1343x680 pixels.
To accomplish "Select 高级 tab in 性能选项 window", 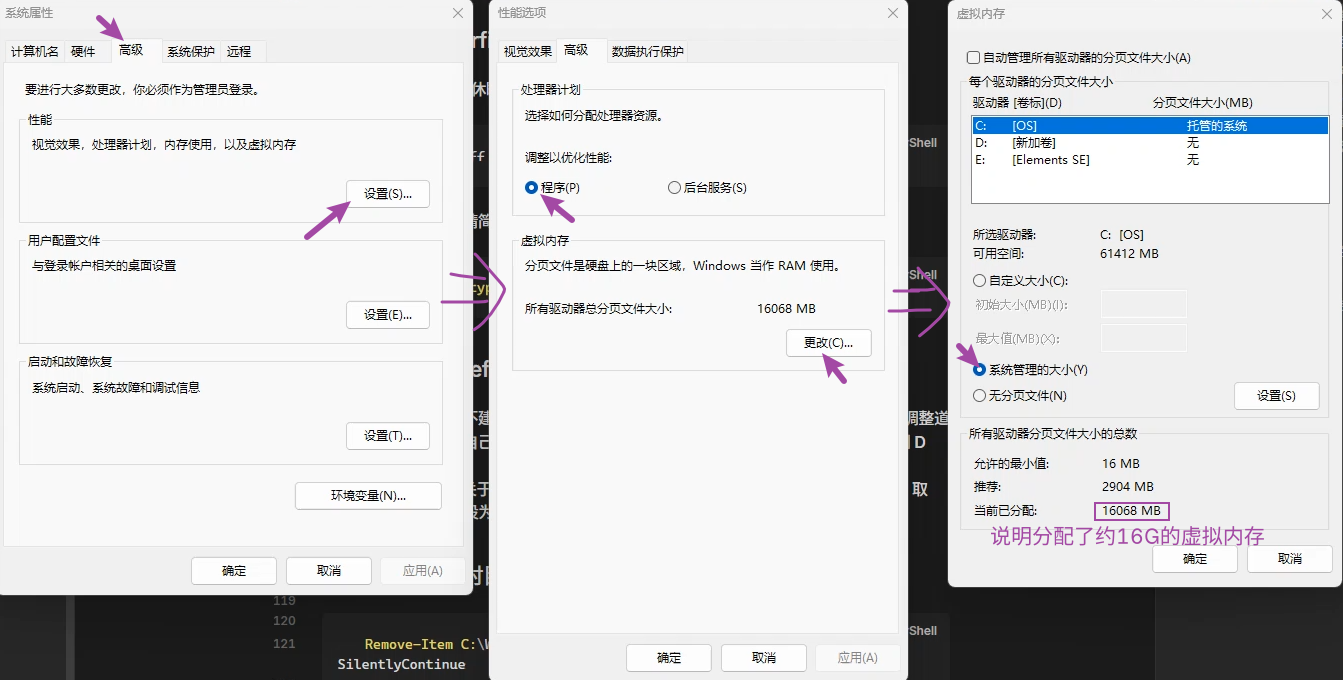I will coord(576,50).
